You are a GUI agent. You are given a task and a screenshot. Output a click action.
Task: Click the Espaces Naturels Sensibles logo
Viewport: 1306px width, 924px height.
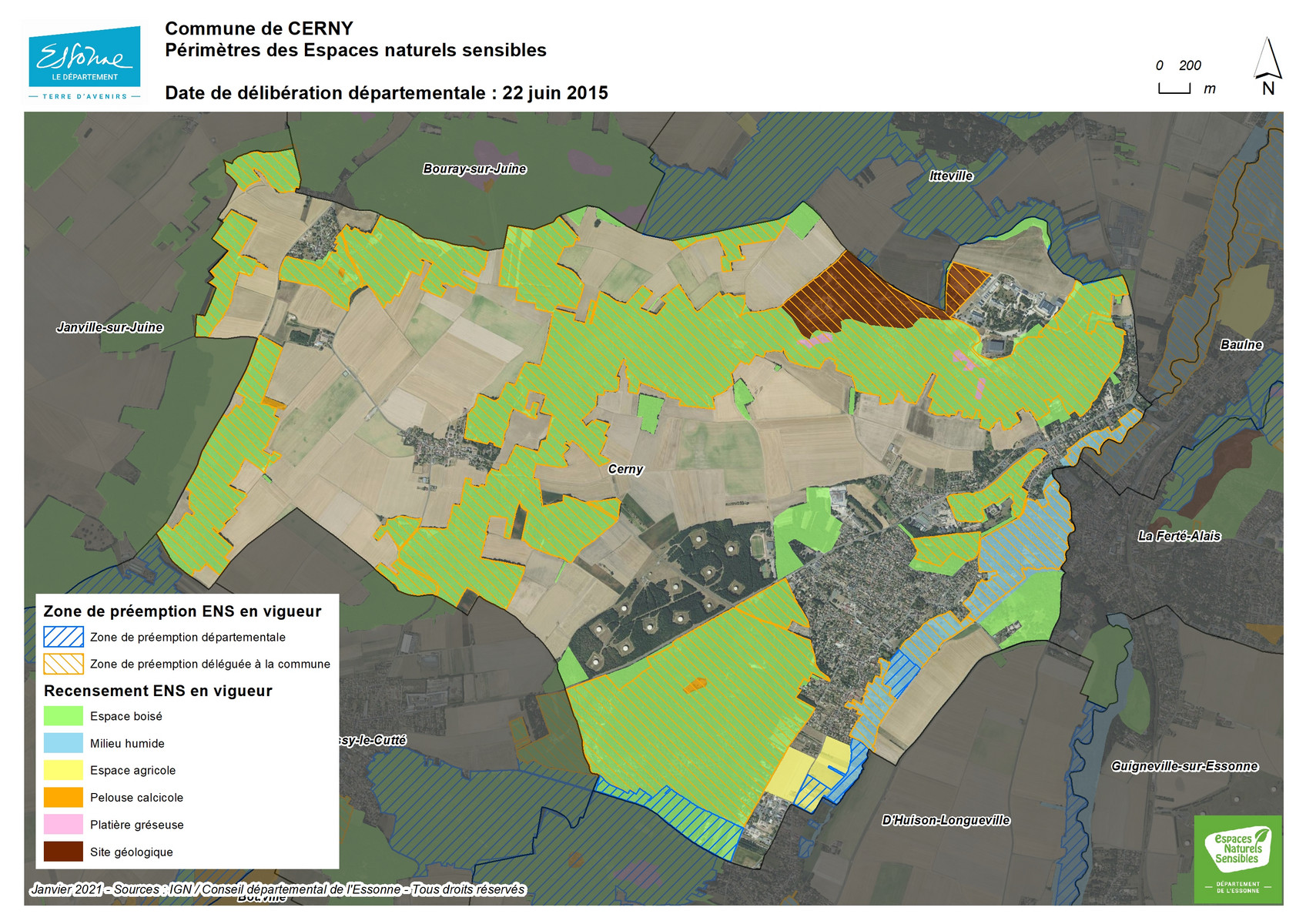tap(1237, 859)
